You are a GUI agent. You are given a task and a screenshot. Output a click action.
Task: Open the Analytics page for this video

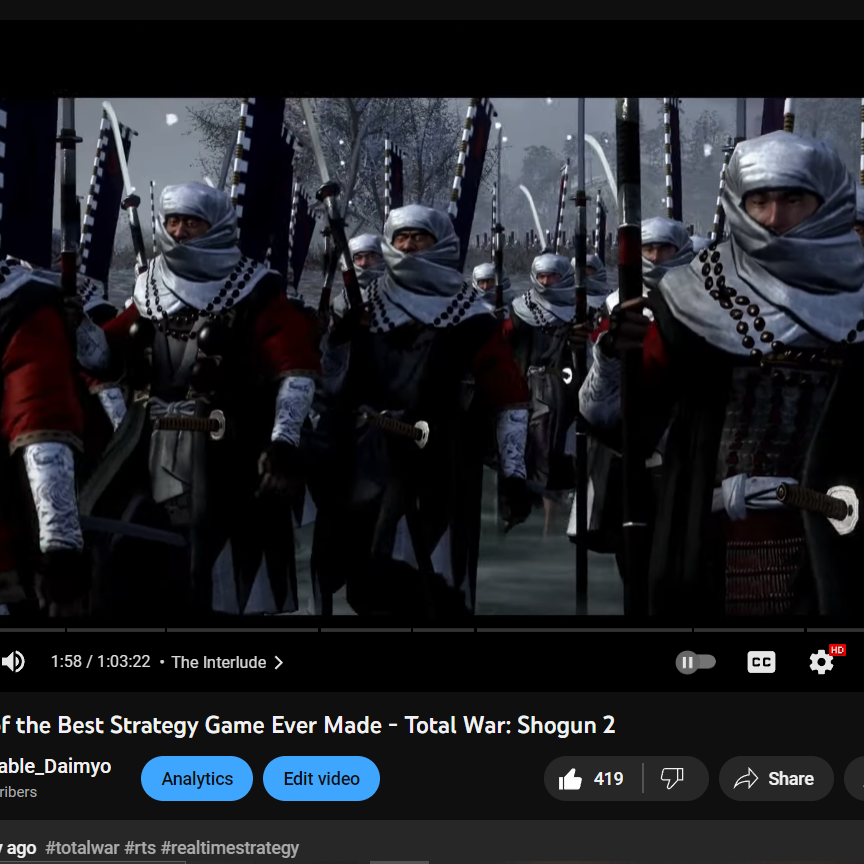pyautogui.click(x=197, y=779)
